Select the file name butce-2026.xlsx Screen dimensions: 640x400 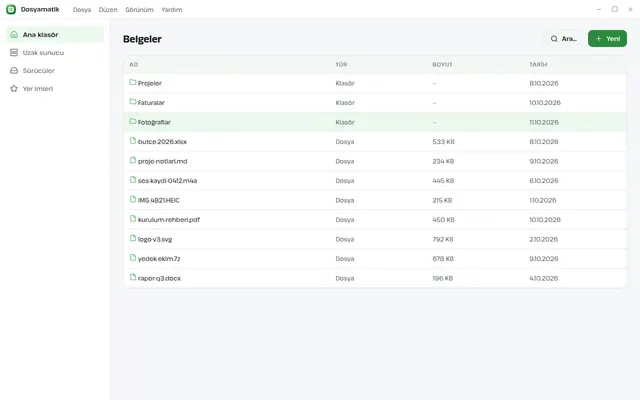tap(162, 142)
